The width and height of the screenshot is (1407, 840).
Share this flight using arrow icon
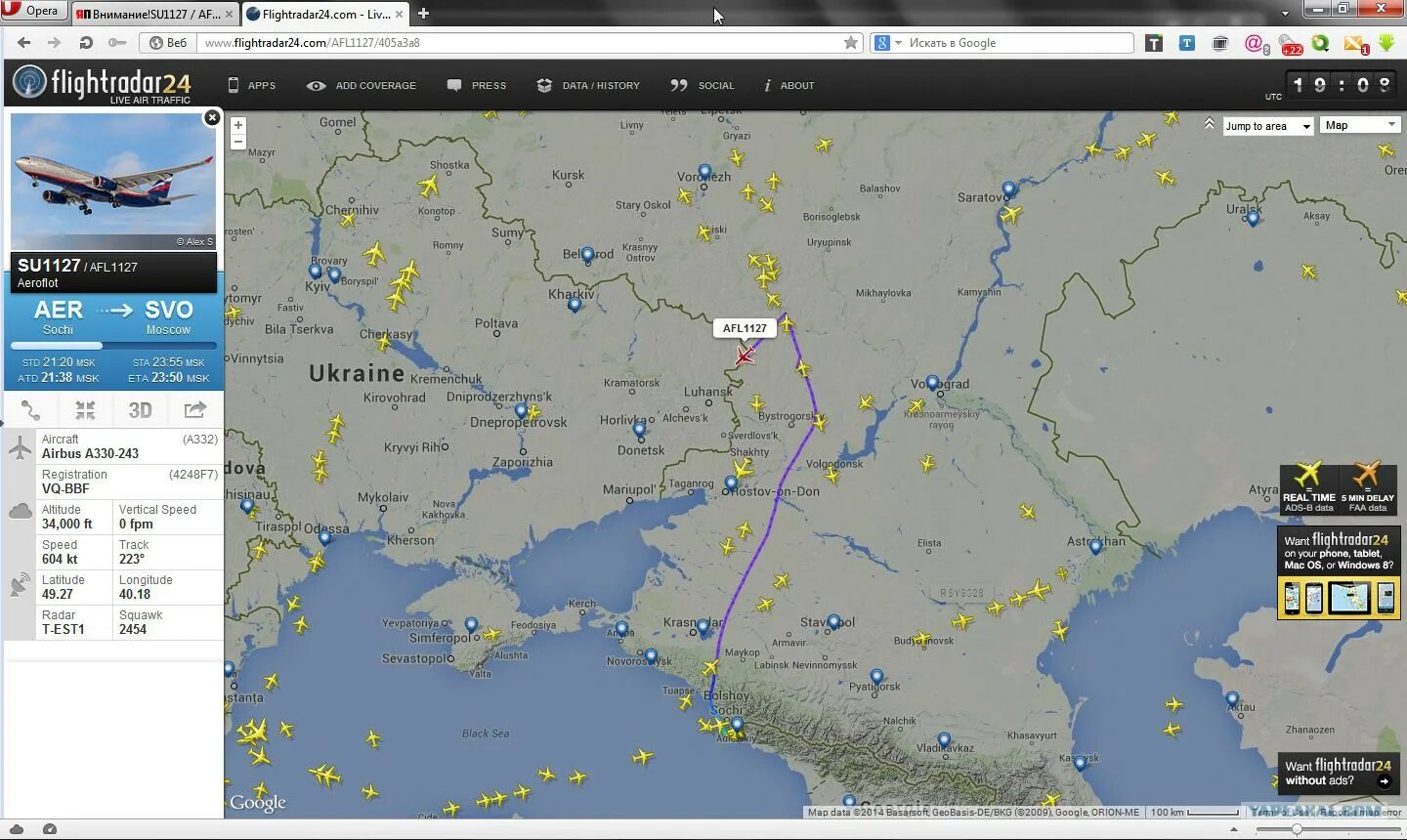click(x=195, y=410)
